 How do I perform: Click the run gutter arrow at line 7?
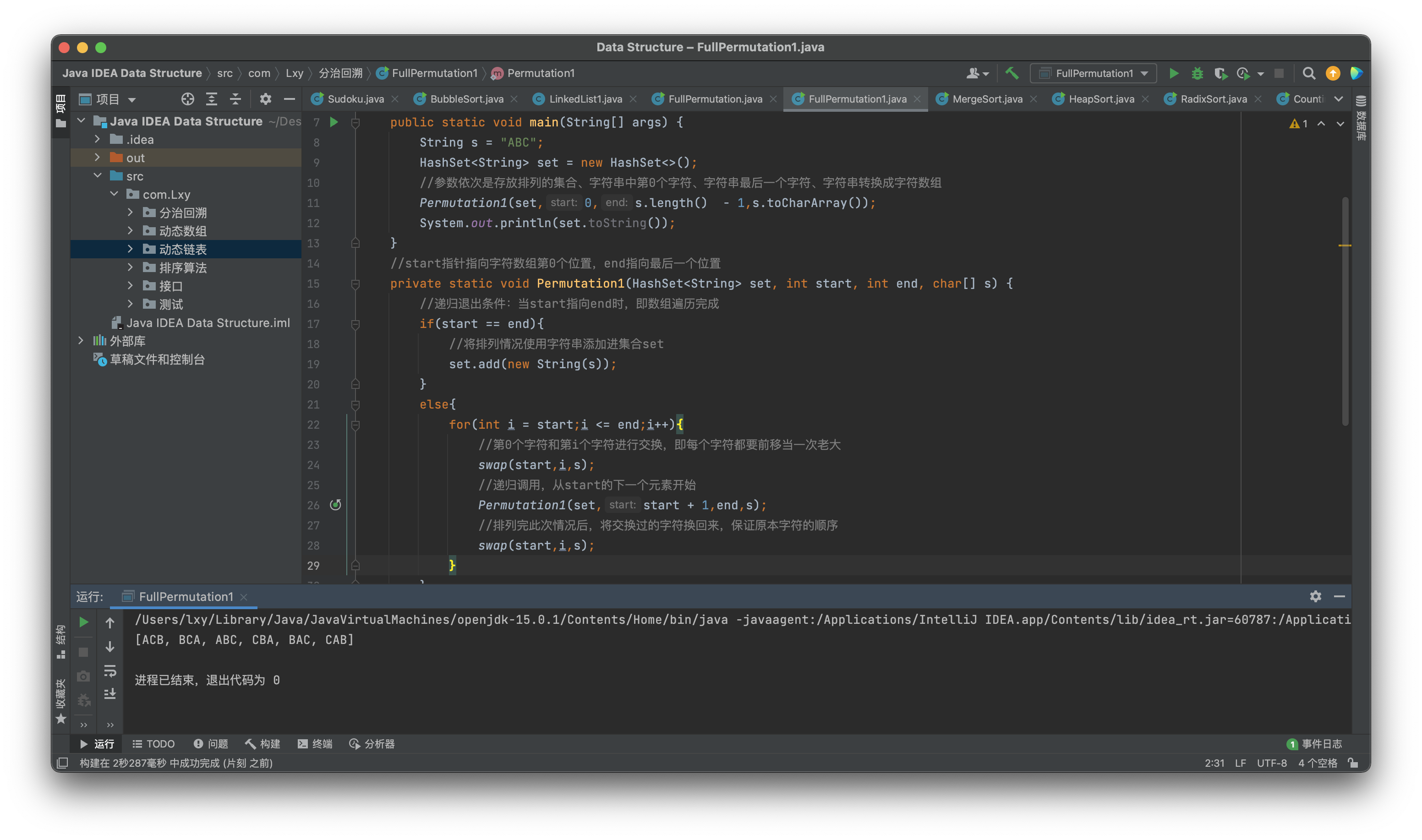[334, 122]
